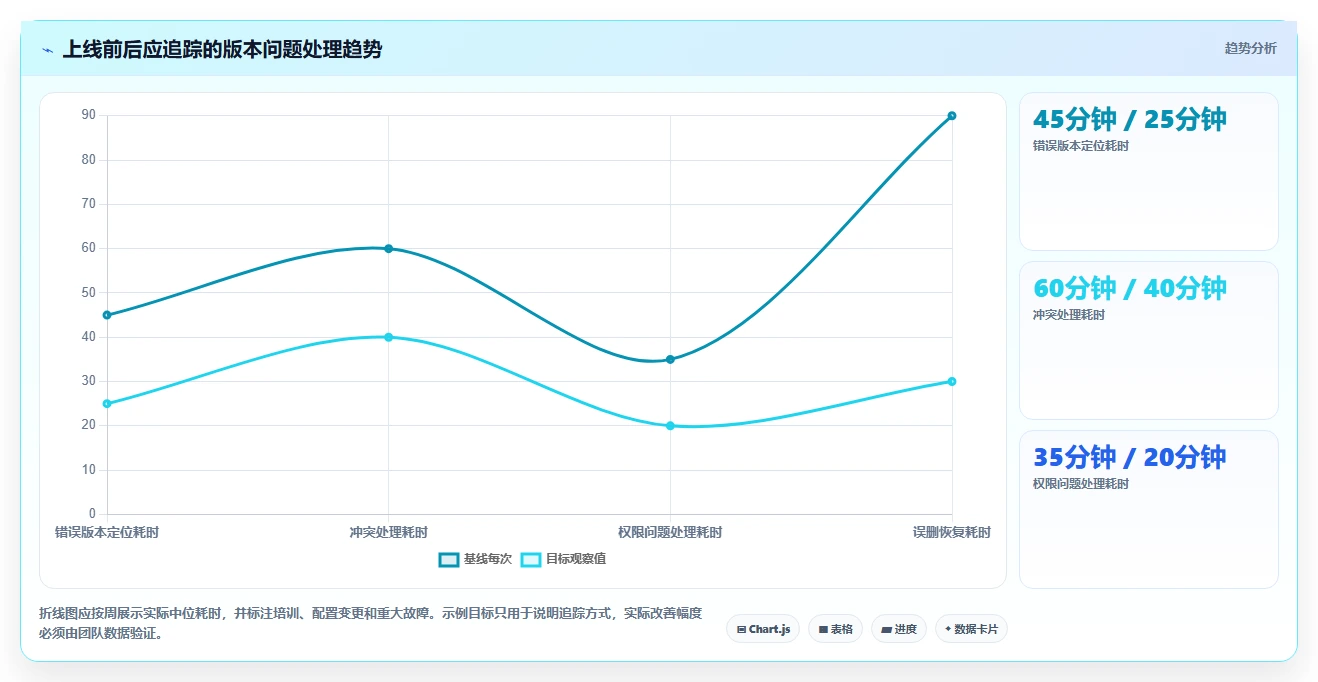
Task: Click the baseline point at value 90
Action: pos(951,116)
